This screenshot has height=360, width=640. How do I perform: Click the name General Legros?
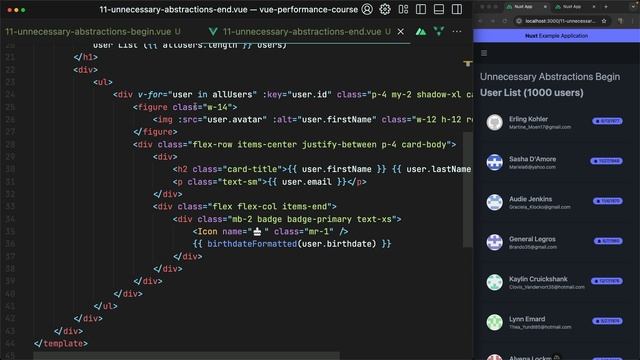coord(532,239)
